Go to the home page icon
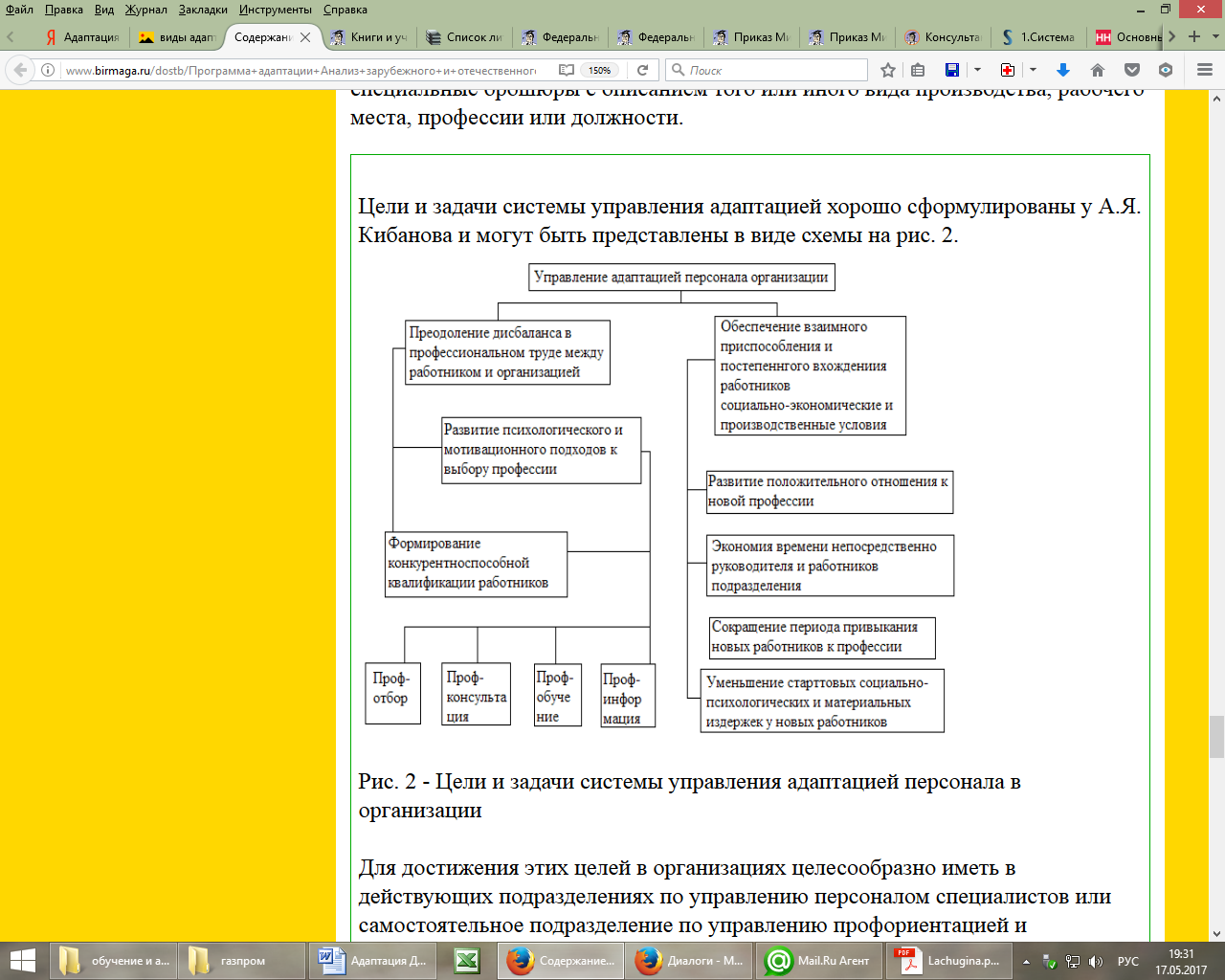This screenshot has height=980, width=1225. point(1098,70)
